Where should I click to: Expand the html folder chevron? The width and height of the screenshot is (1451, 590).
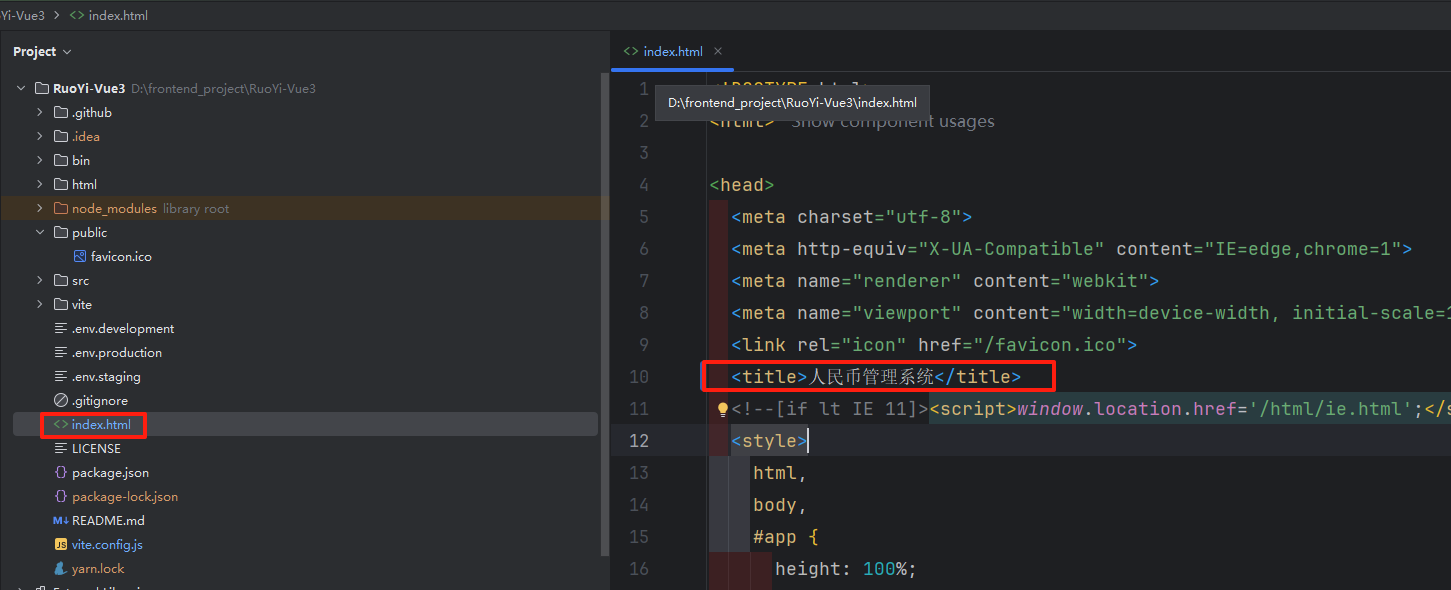click(x=40, y=185)
